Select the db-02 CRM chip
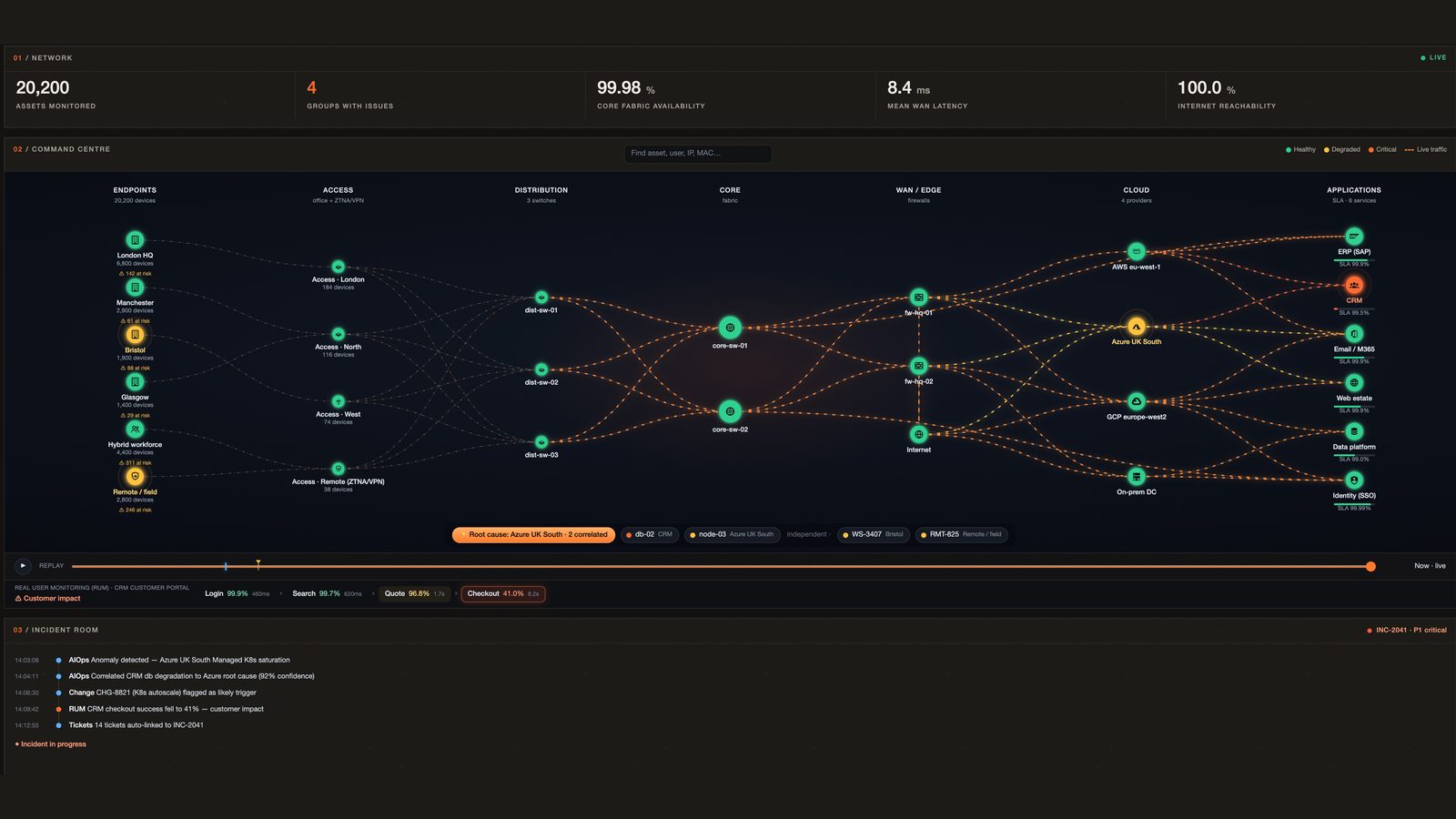 pos(649,535)
